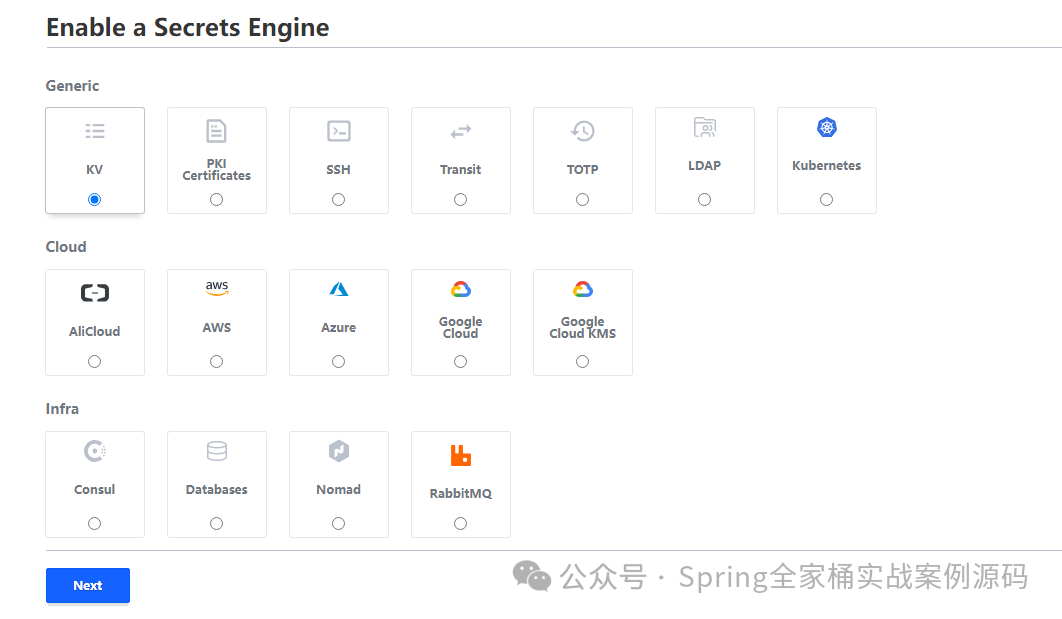Select the Google Cloud radio button
Image resolution: width=1062 pixels, height=619 pixels.
click(461, 362)
